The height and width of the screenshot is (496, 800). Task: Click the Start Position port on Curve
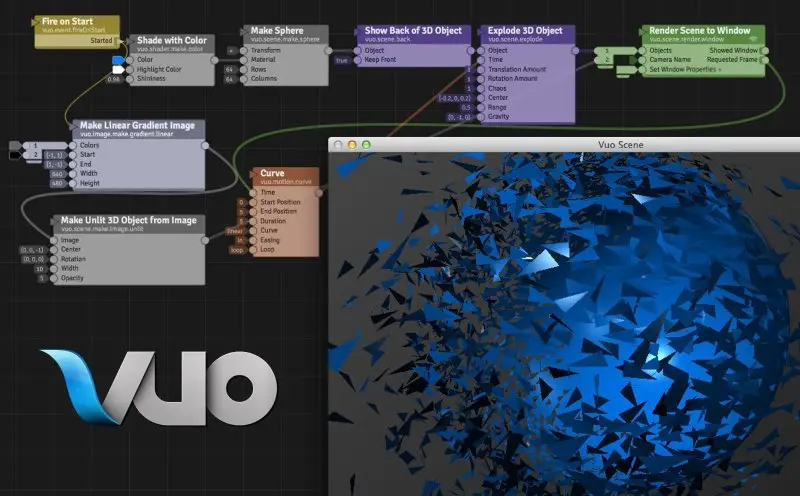coord(253,202)
